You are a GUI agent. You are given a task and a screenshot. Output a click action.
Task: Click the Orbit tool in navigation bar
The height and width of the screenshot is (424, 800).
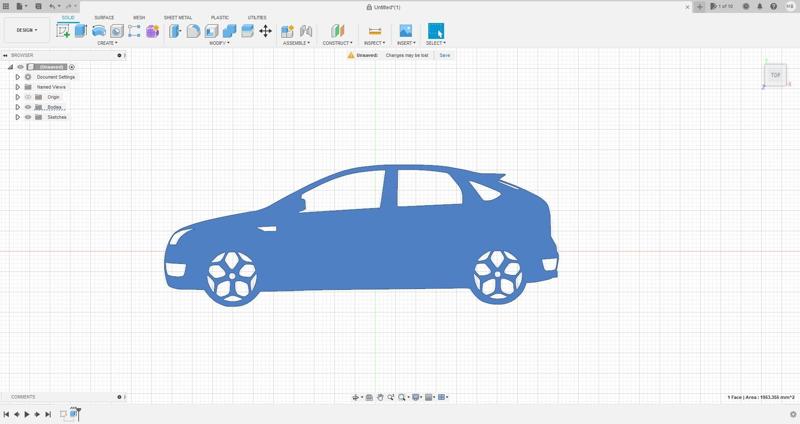pos(356,397)
